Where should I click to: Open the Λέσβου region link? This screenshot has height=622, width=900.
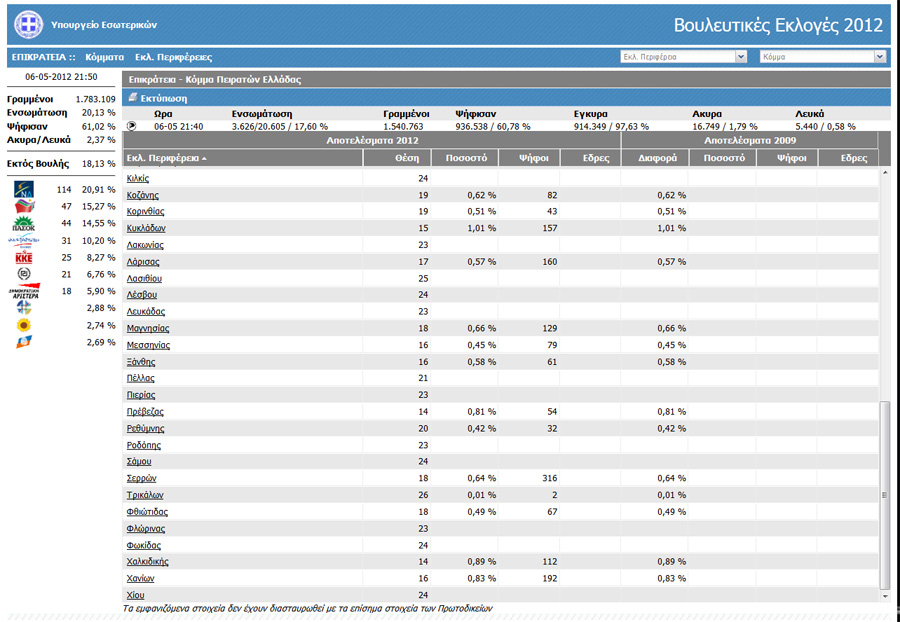[x=142, y=294]
